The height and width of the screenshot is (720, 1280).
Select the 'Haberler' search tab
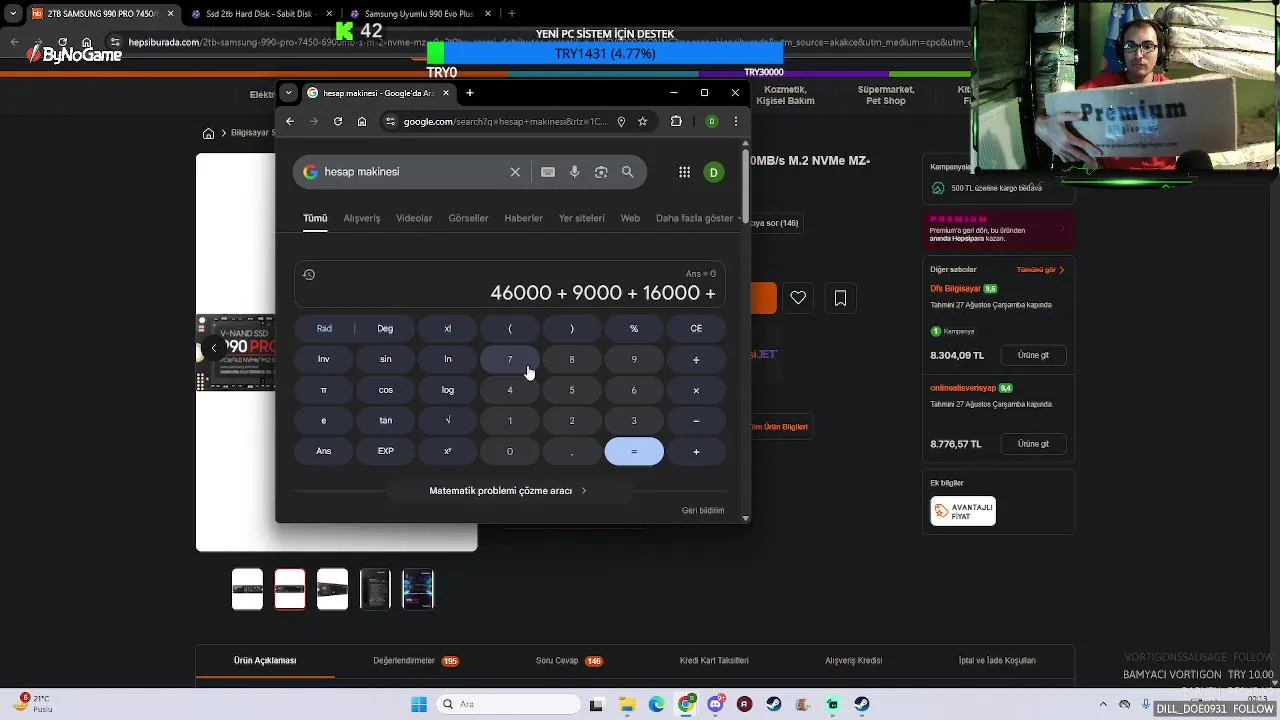(523, 218)
